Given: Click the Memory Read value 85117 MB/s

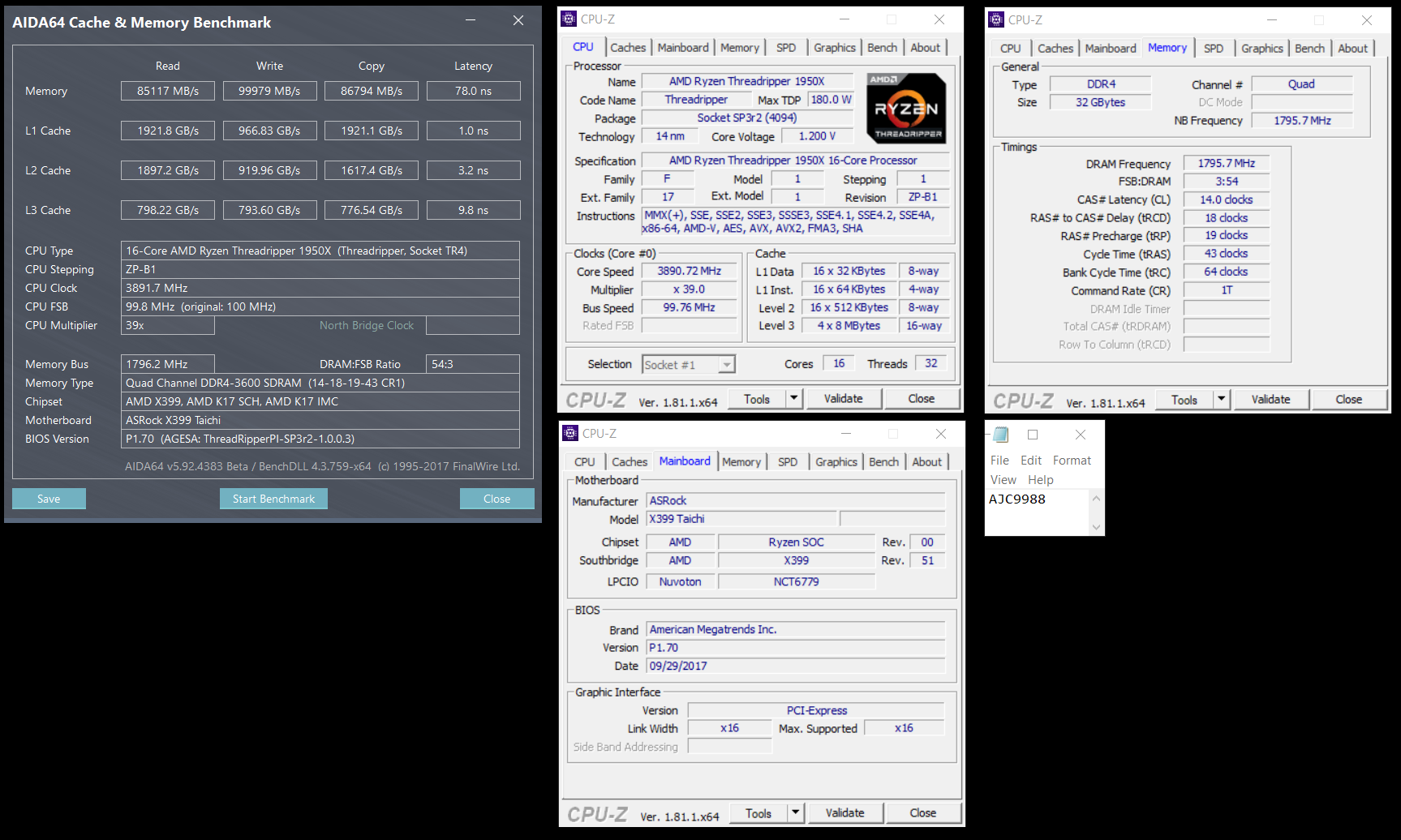Looking at the screenshot, I should 168,91.
